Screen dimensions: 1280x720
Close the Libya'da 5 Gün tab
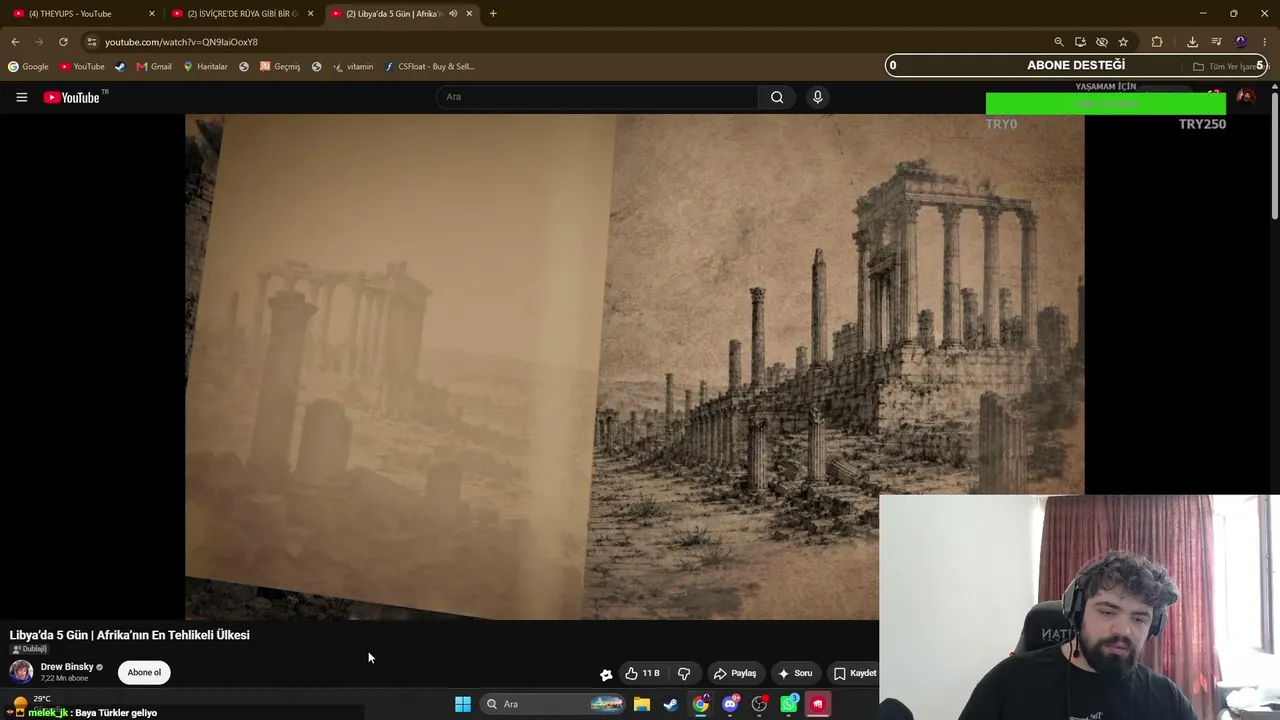[x=469, y=14]
